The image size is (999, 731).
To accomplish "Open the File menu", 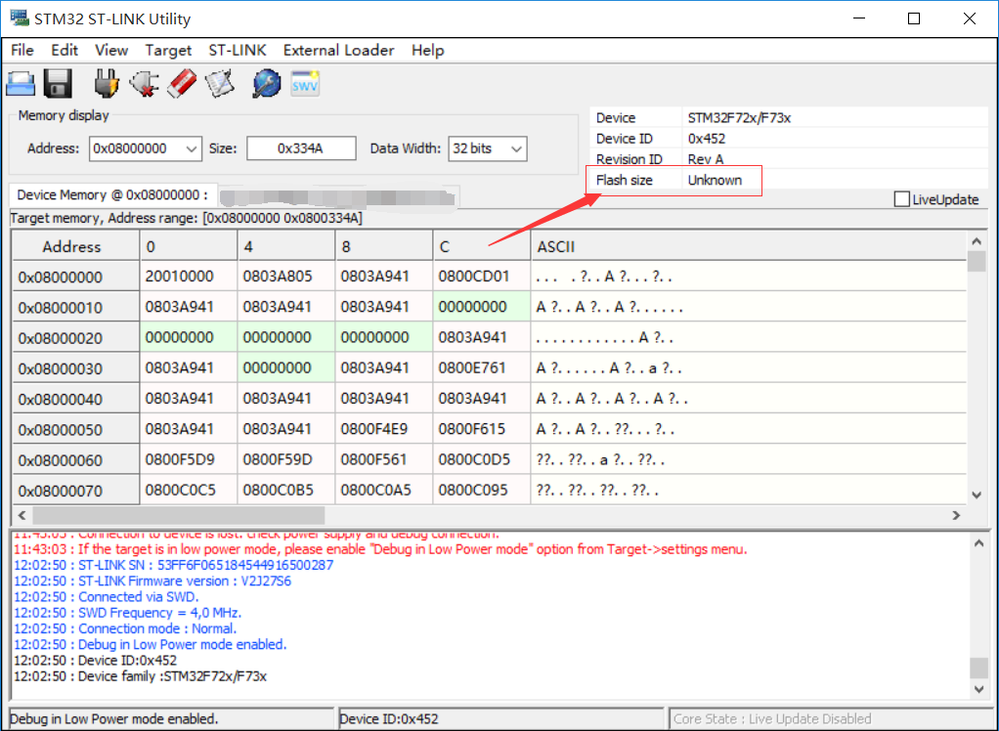I will click(x=22, y=50).
